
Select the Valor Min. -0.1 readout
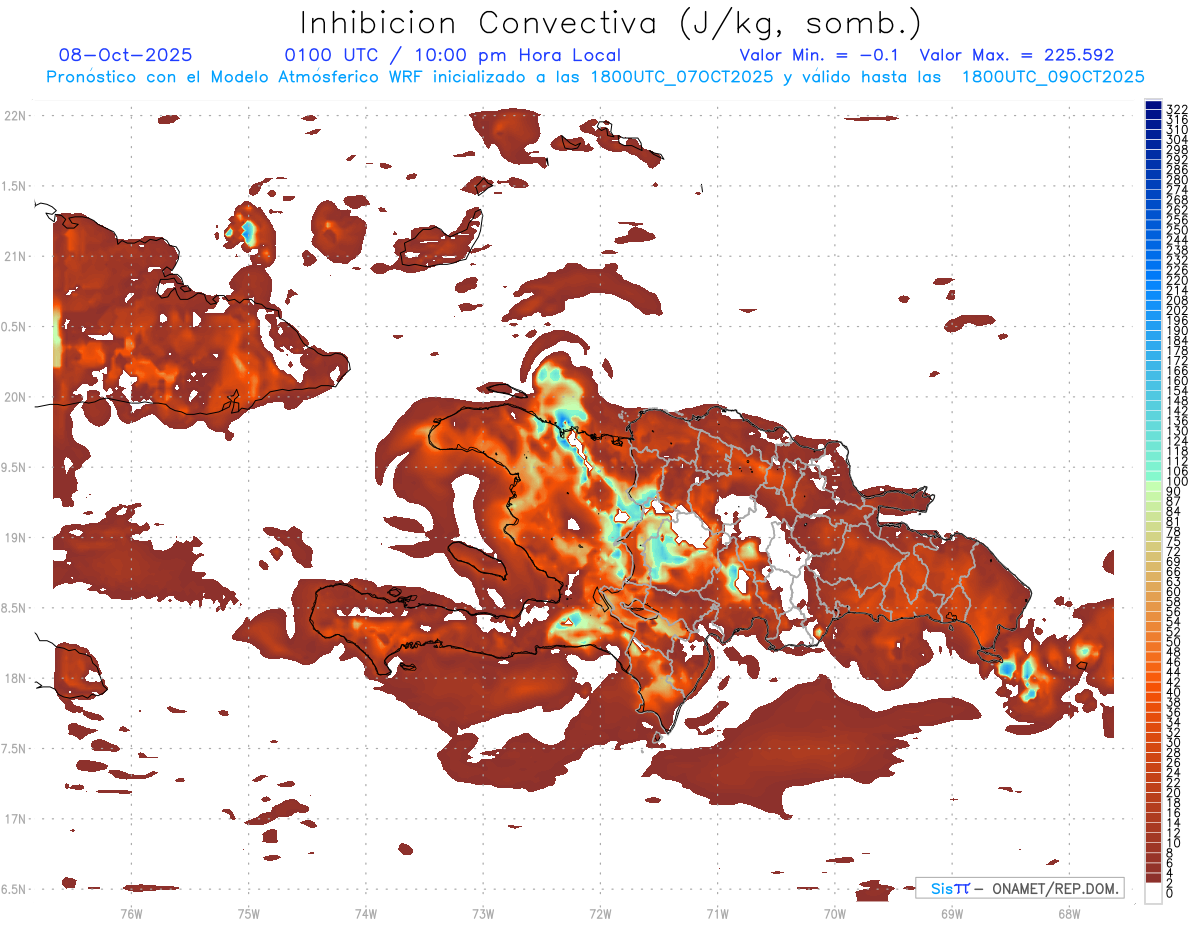[x=822, y=56]
